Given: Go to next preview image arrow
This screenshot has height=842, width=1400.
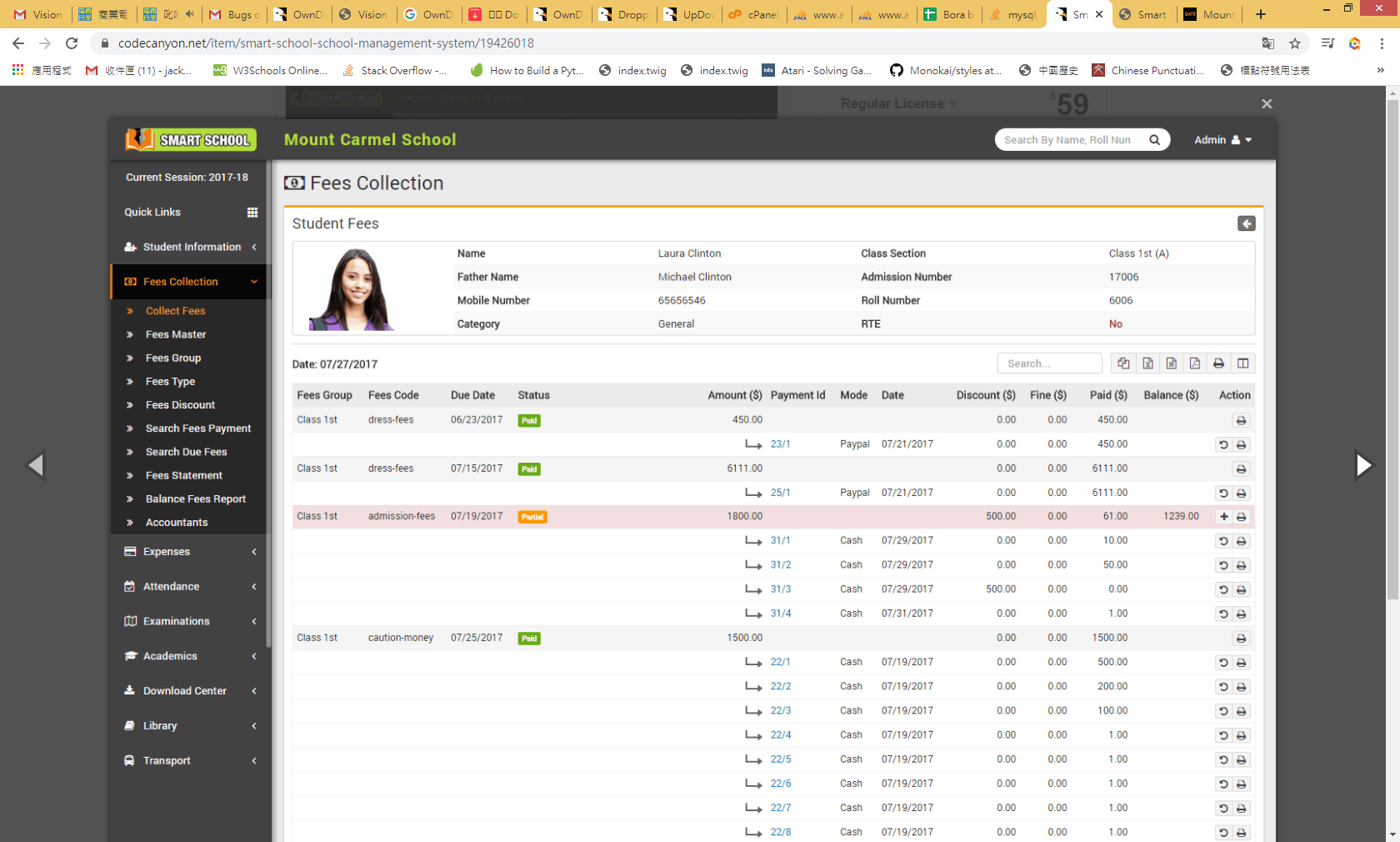Looking at the screenshot, I should (1362, 464).
